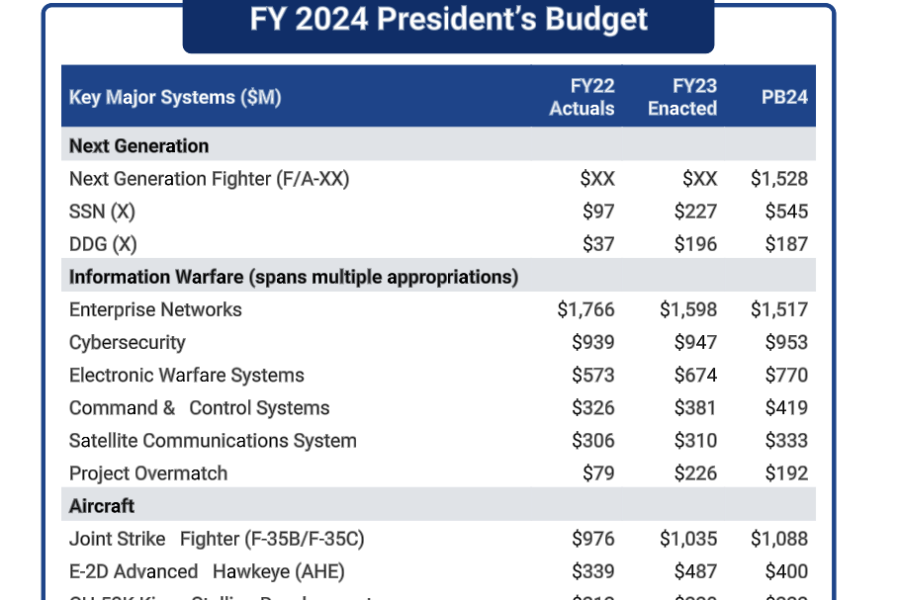Click the Next Generation Fighter (F/A-XX) row label
Viewport: 900px width, 600px height.
point(209,179)
